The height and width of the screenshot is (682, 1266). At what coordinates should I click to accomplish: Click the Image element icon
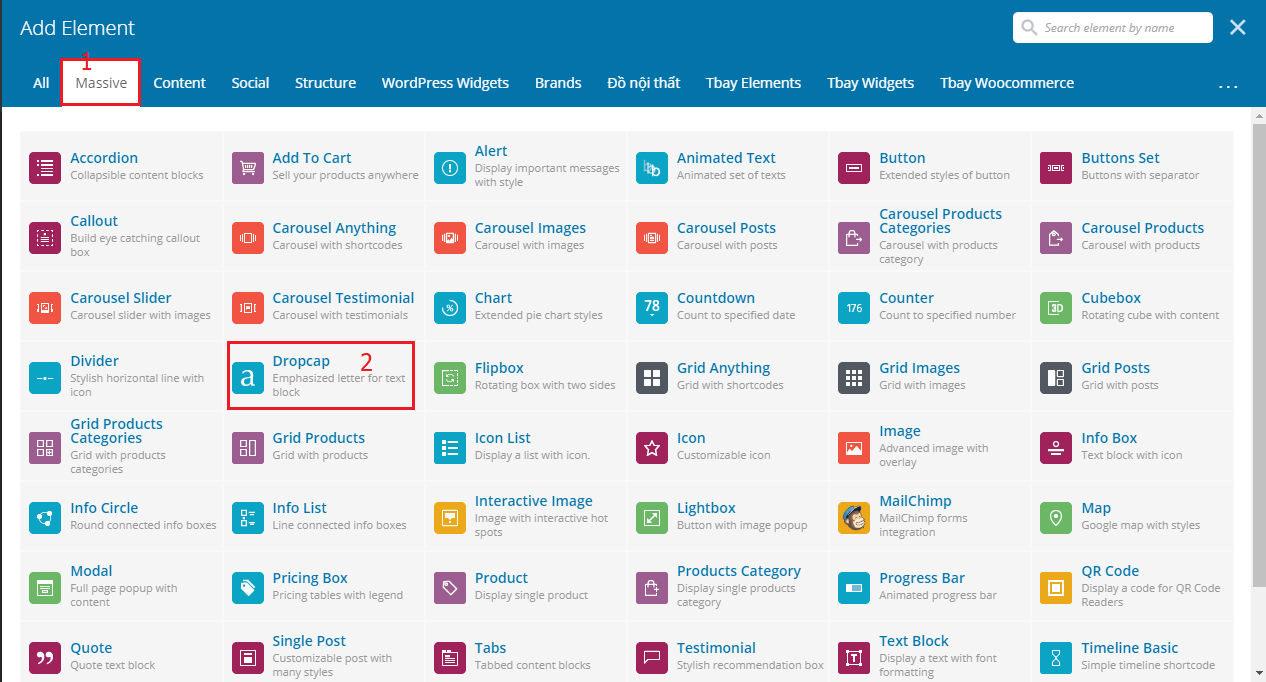click(854, 447)
